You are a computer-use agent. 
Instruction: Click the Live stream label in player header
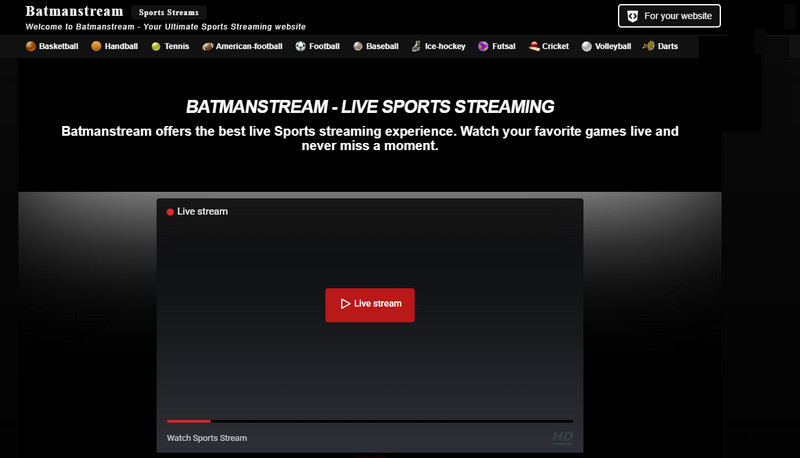point(203,212)
